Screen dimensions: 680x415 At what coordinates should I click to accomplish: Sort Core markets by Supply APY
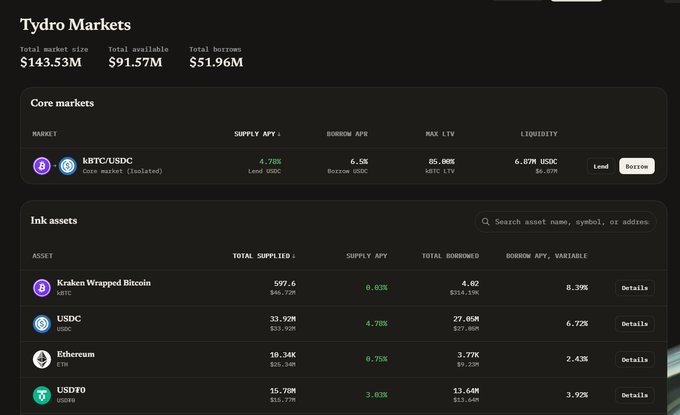coord(257,134)
